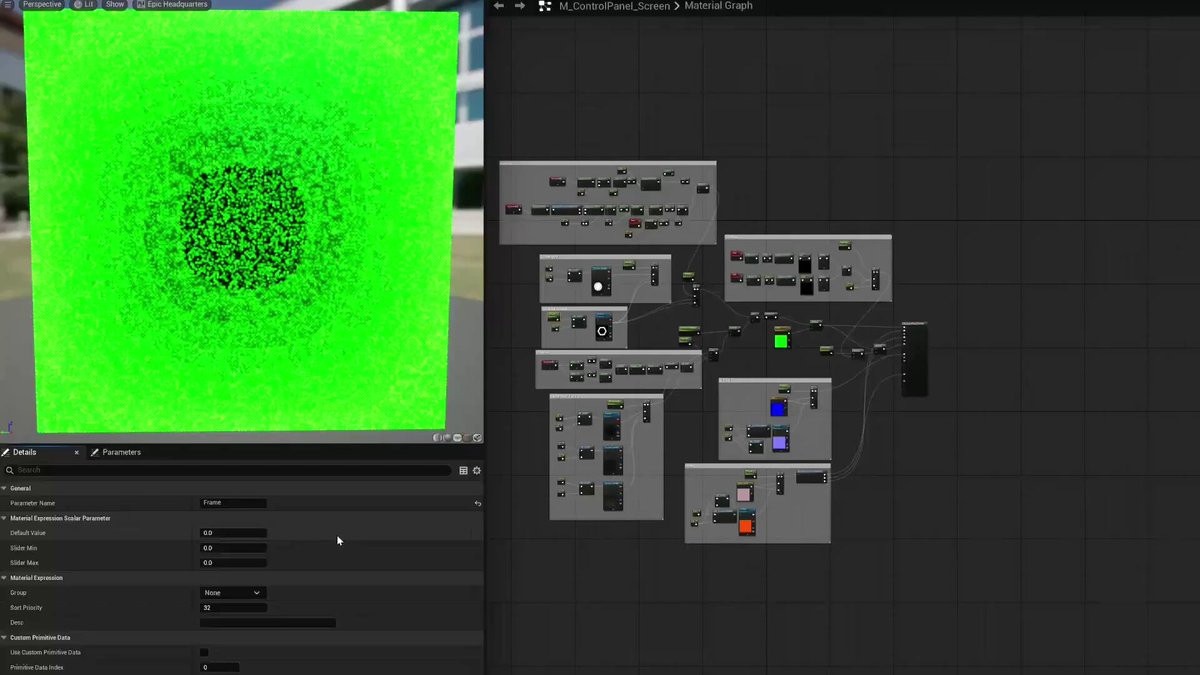This screenshot has height=675, width=1200.
Task: Click the Slider Min field
Action: coord(233,548)
